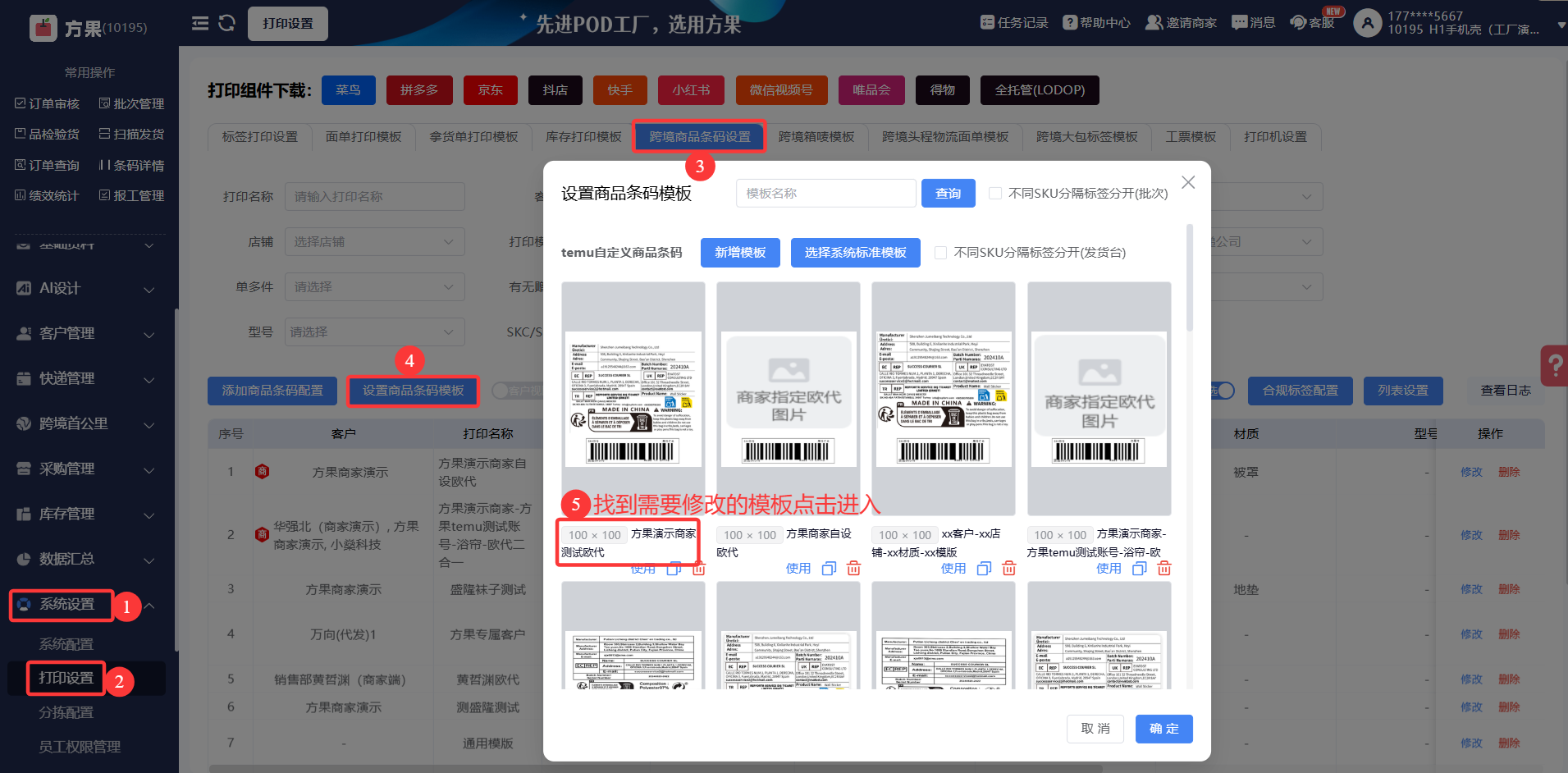Image resolution: width=1568 pixels, height=773 pixels.
Task: Open 扫描发货 shortcut in the sidebar
Action: (x=131, y=134)
